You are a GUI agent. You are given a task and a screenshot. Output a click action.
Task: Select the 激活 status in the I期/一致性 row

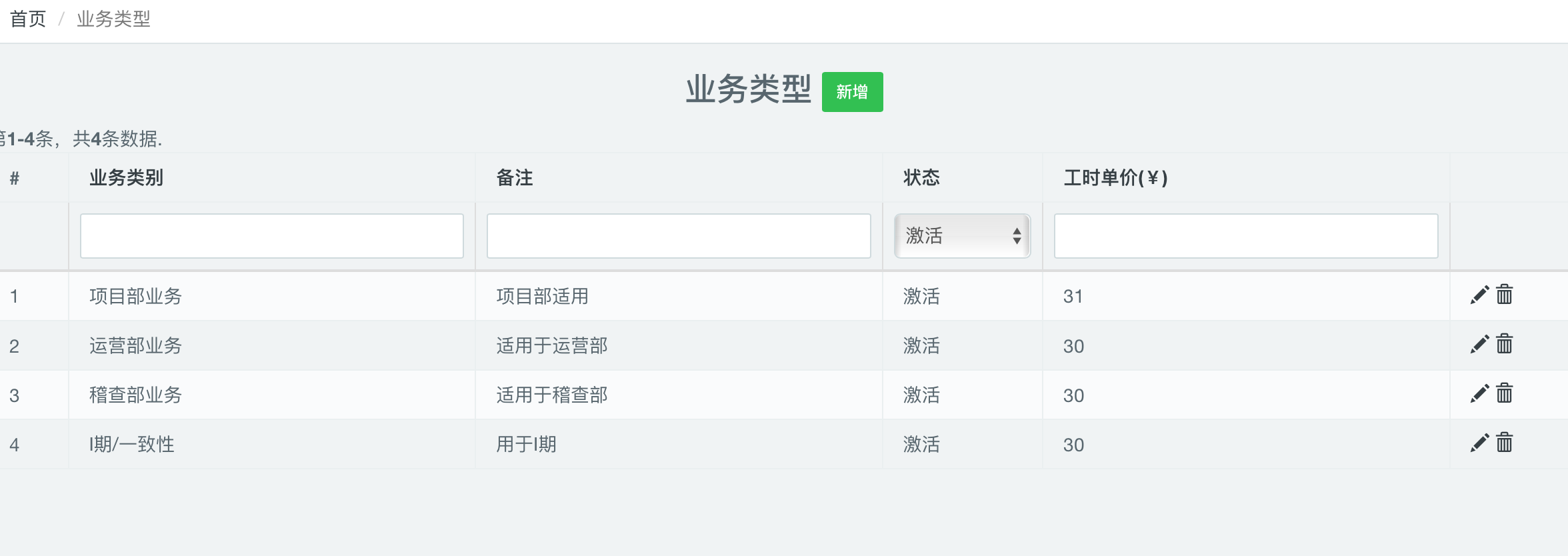tap(921, 444)
